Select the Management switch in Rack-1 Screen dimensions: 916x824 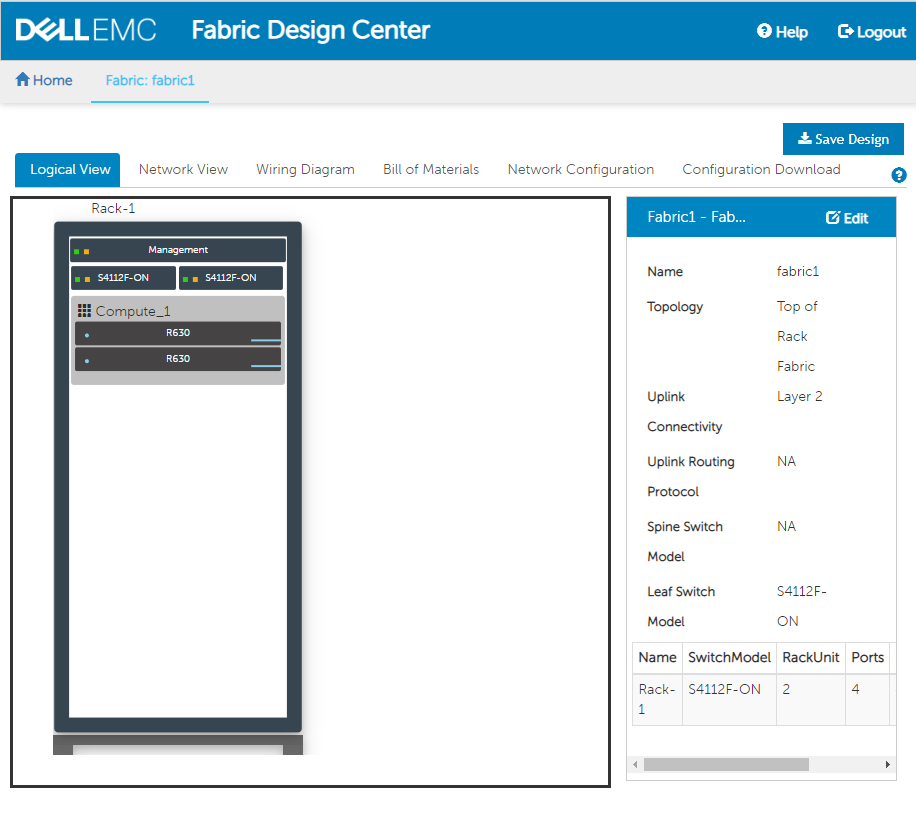point(178,250)
